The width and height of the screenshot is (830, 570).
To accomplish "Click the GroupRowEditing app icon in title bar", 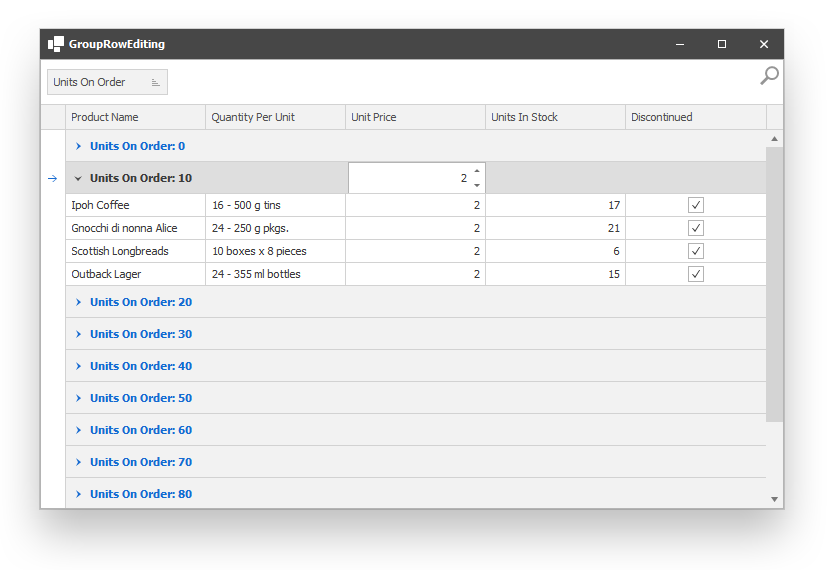I will (56, 44).
